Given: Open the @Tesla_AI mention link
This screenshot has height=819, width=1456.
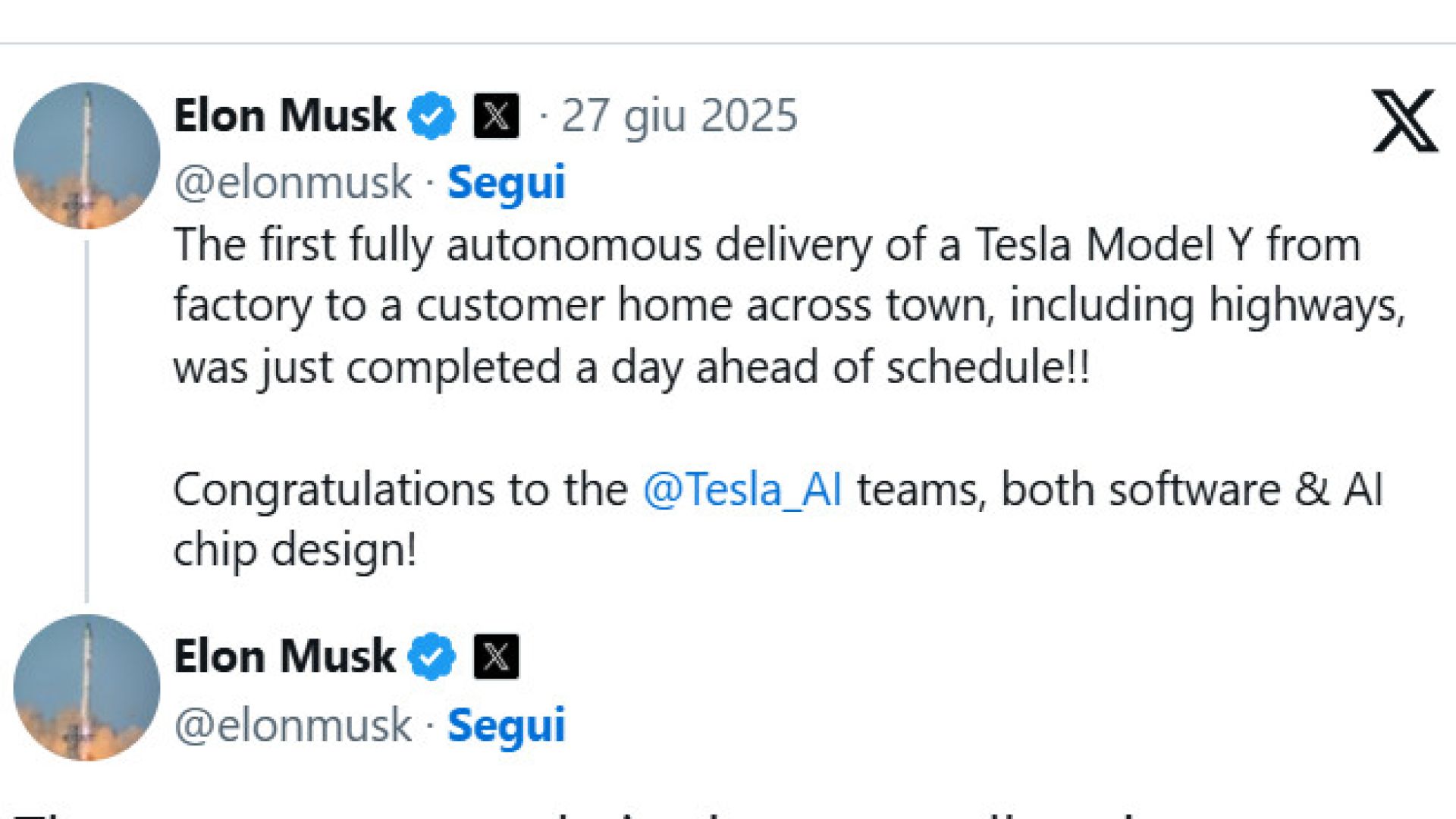Looking at the screenshot, I should point(742,490).
